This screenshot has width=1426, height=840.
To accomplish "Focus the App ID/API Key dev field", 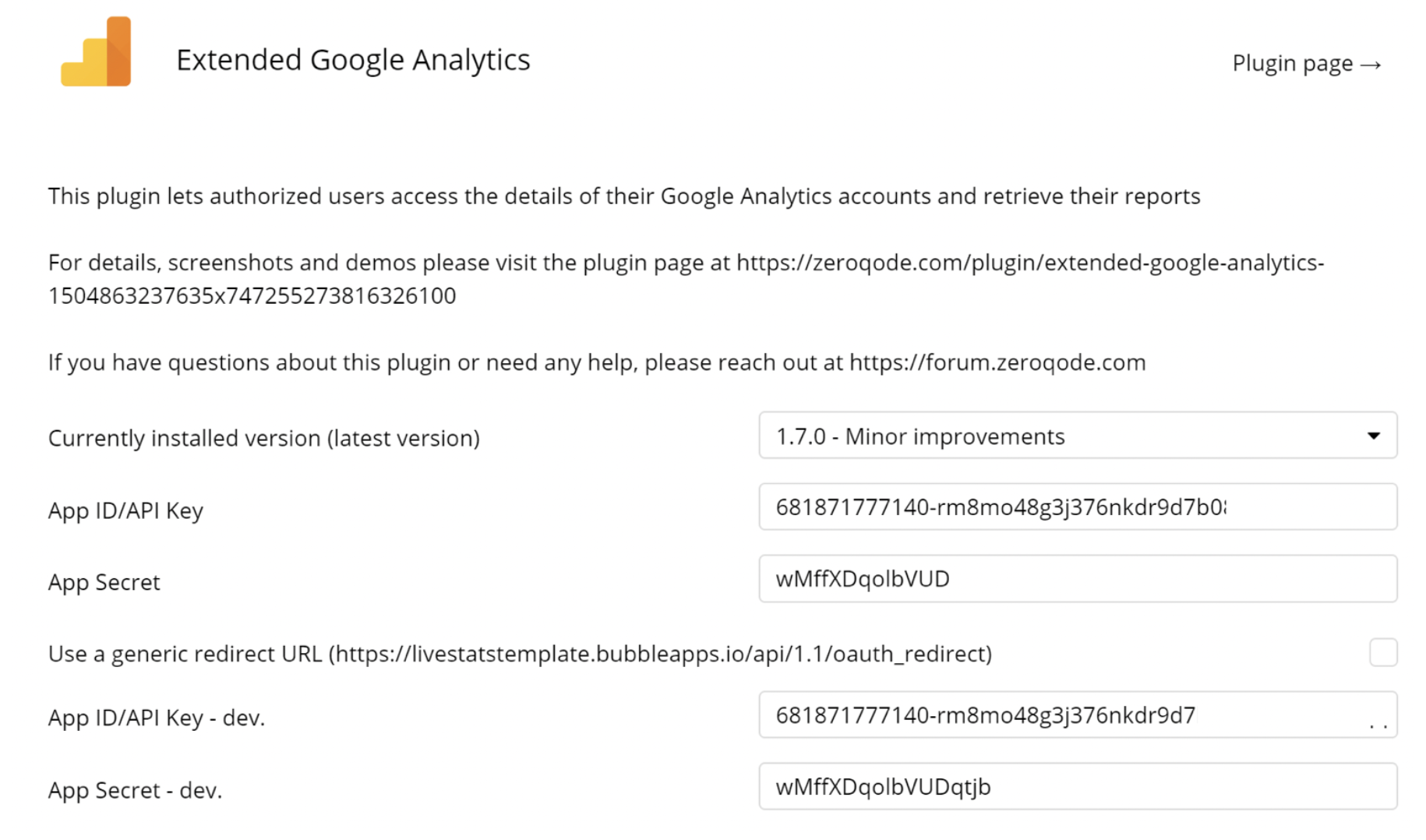I will pos(1077,715).
